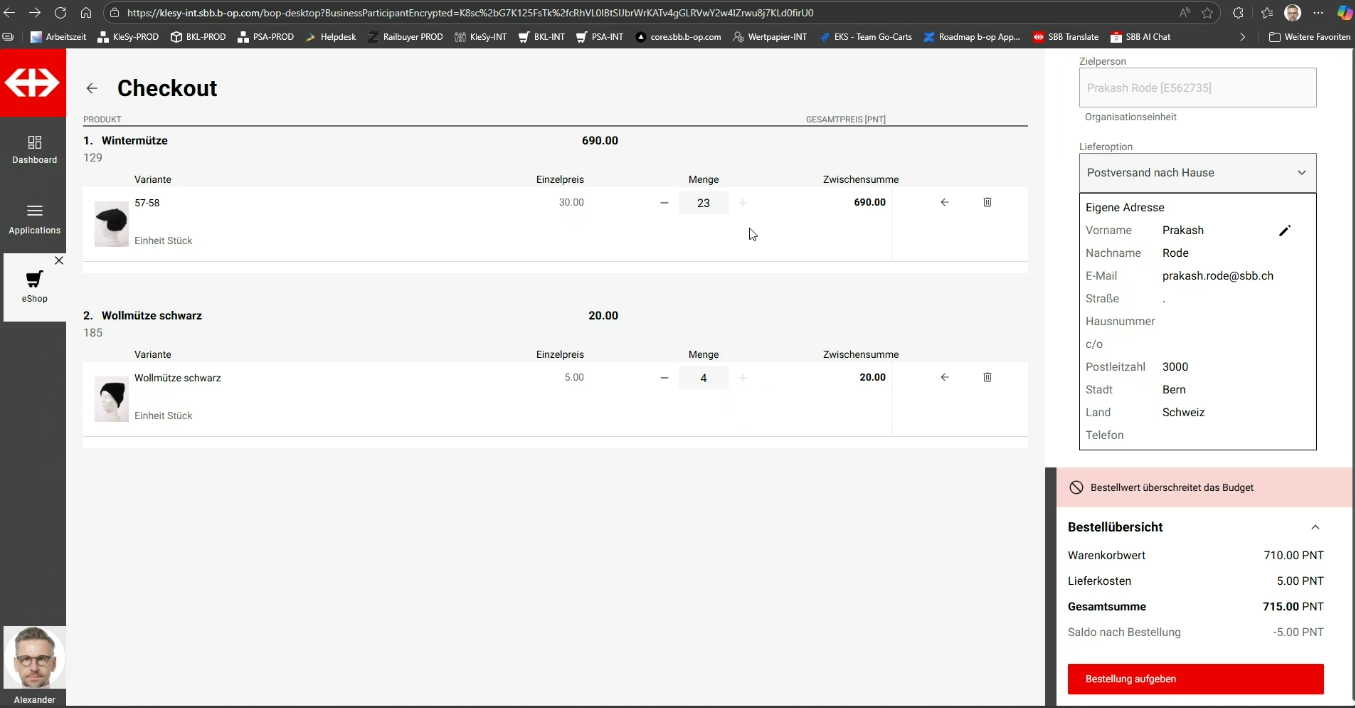The height and width of the screenshot is (708, 1355).
Task: Edit own address with the pencil icon
Action: [x=1285, y=231]
